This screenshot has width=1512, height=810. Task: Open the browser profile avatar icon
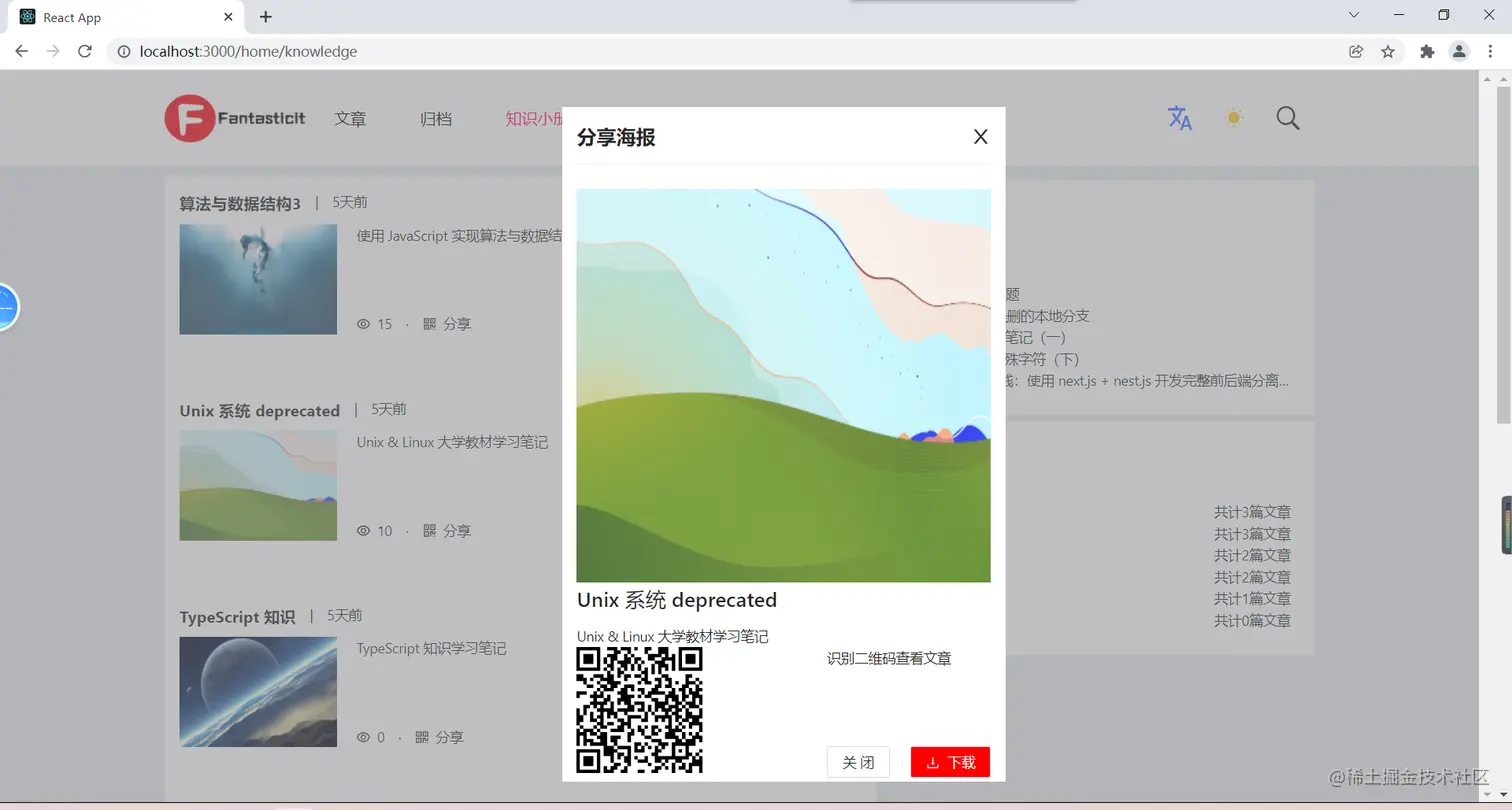click(1459, 51)
